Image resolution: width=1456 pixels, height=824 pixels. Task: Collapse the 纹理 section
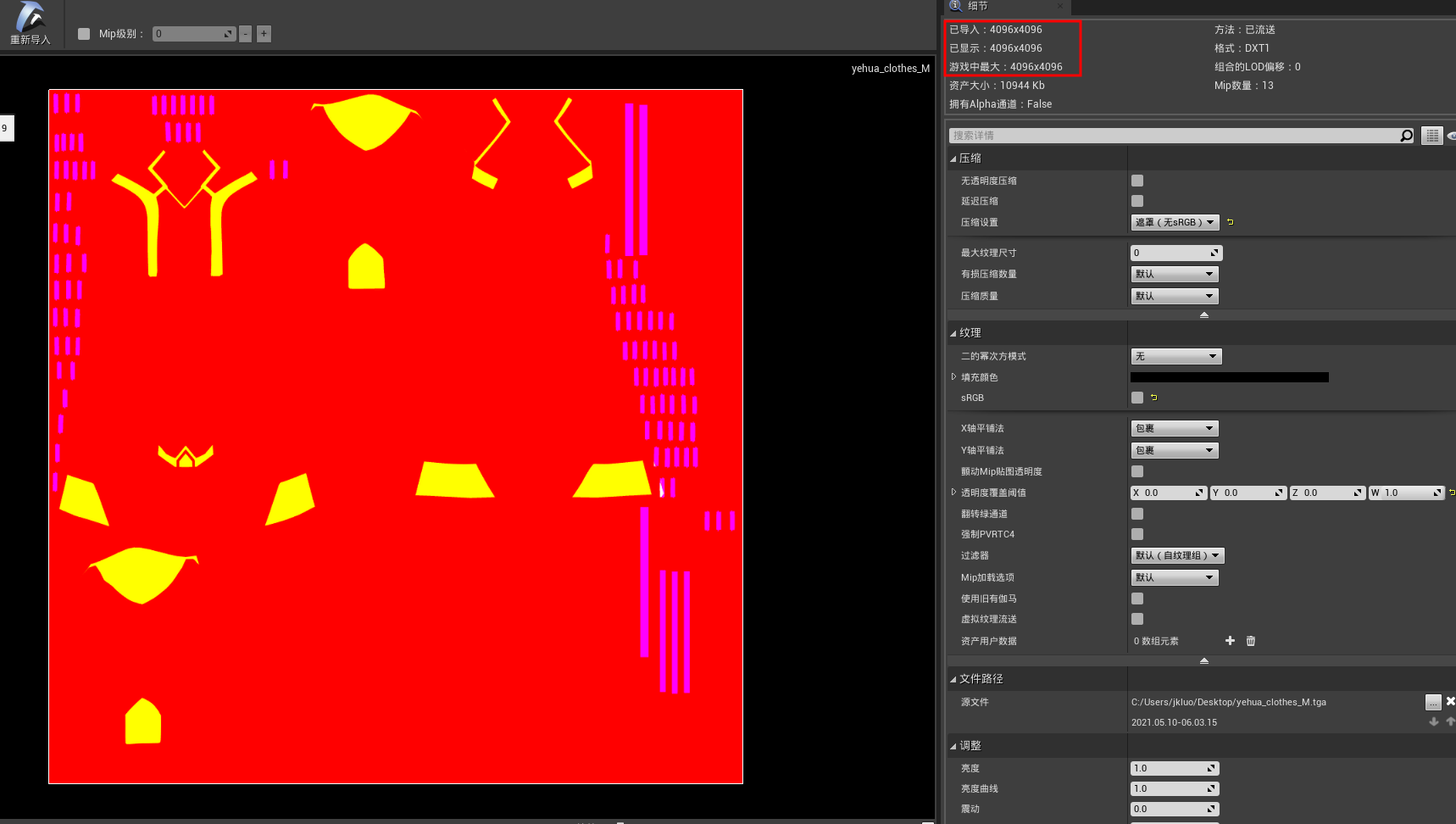[953, 333]
